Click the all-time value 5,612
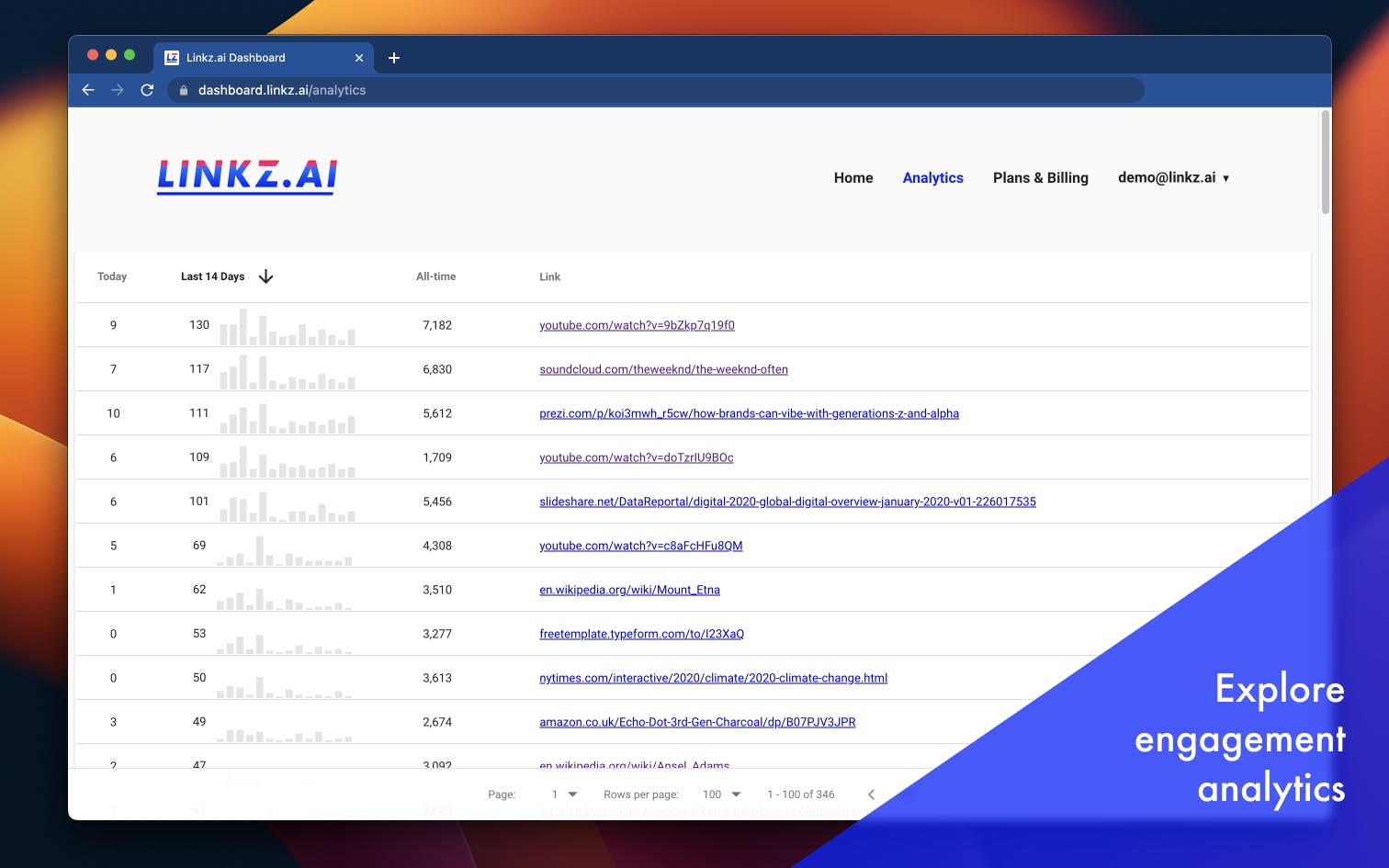Screen dimensions: 1389x868 point(437,413)
